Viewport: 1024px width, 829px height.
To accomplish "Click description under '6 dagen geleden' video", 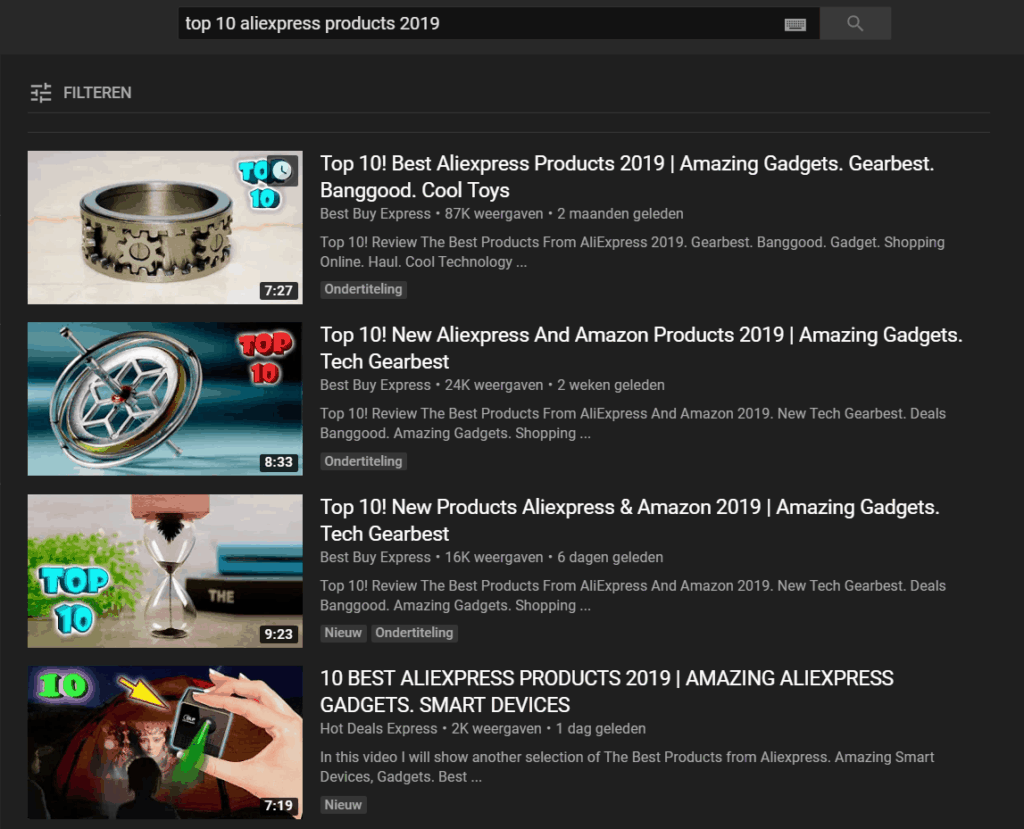I will [633, 595].
